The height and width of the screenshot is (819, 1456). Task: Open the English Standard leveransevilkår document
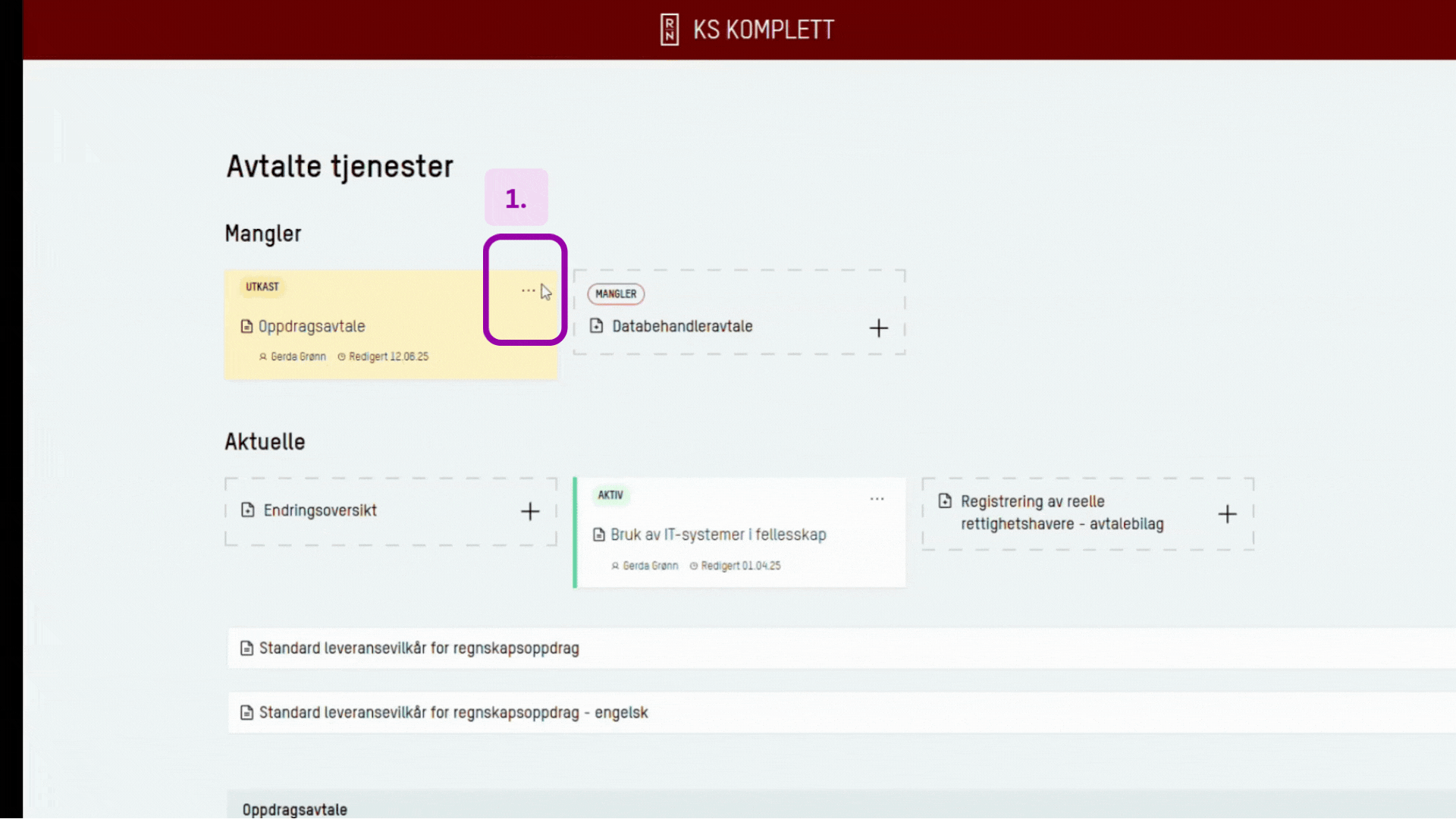pos(453,712)
